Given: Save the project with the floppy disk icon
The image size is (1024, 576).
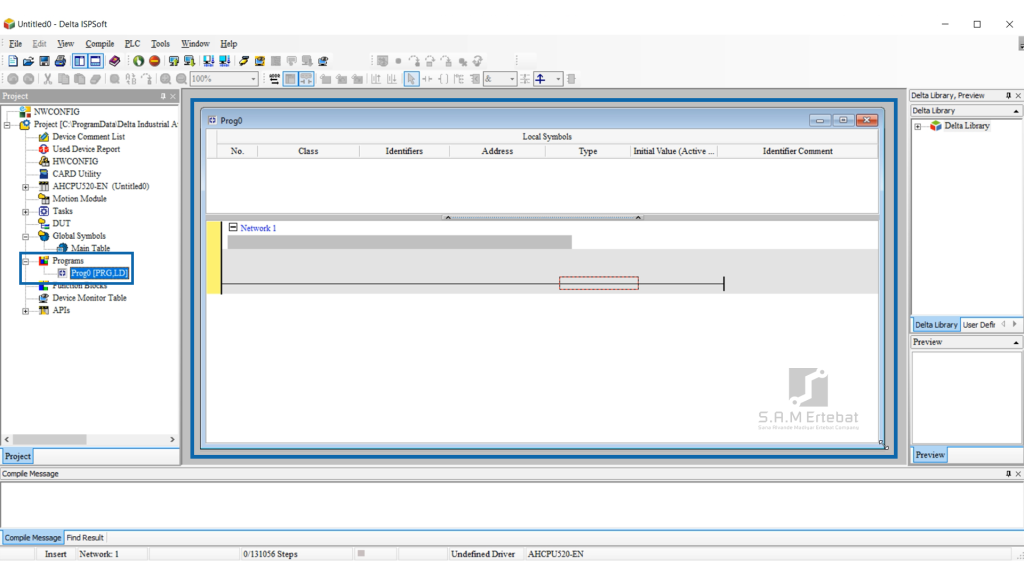Looking at the screenshot, I should coord(44,61).
